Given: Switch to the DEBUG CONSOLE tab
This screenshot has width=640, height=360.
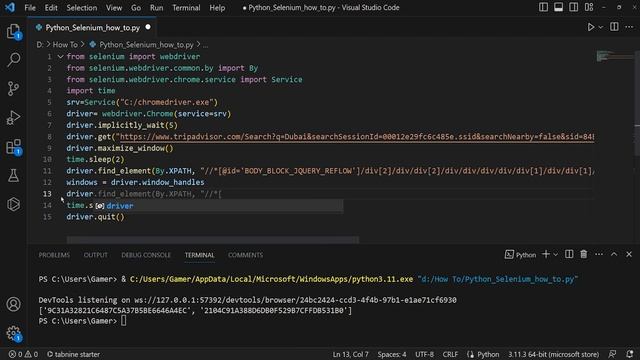Looking at the screenshot, I should point(146,255).
